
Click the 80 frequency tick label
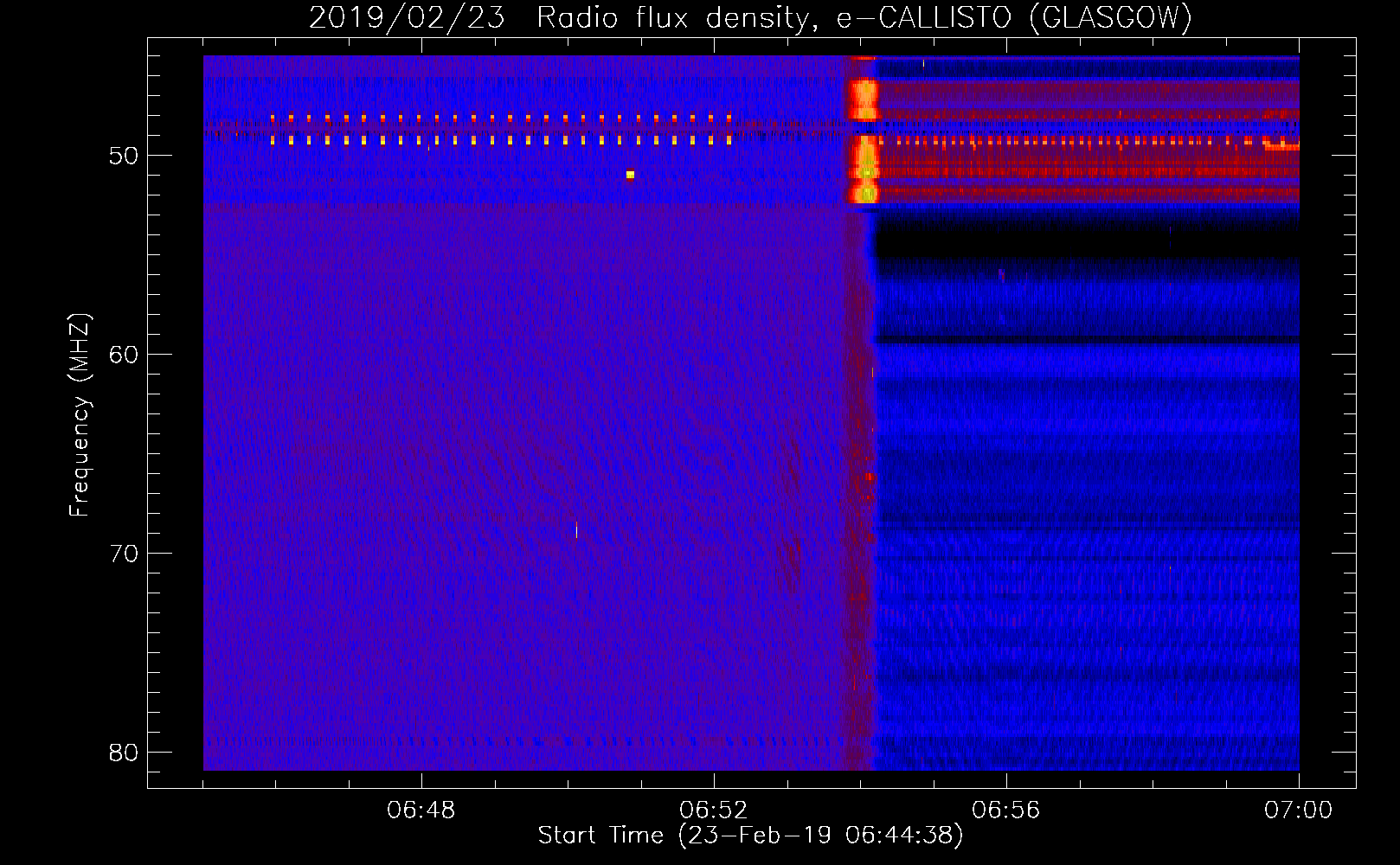click(124, 753)
